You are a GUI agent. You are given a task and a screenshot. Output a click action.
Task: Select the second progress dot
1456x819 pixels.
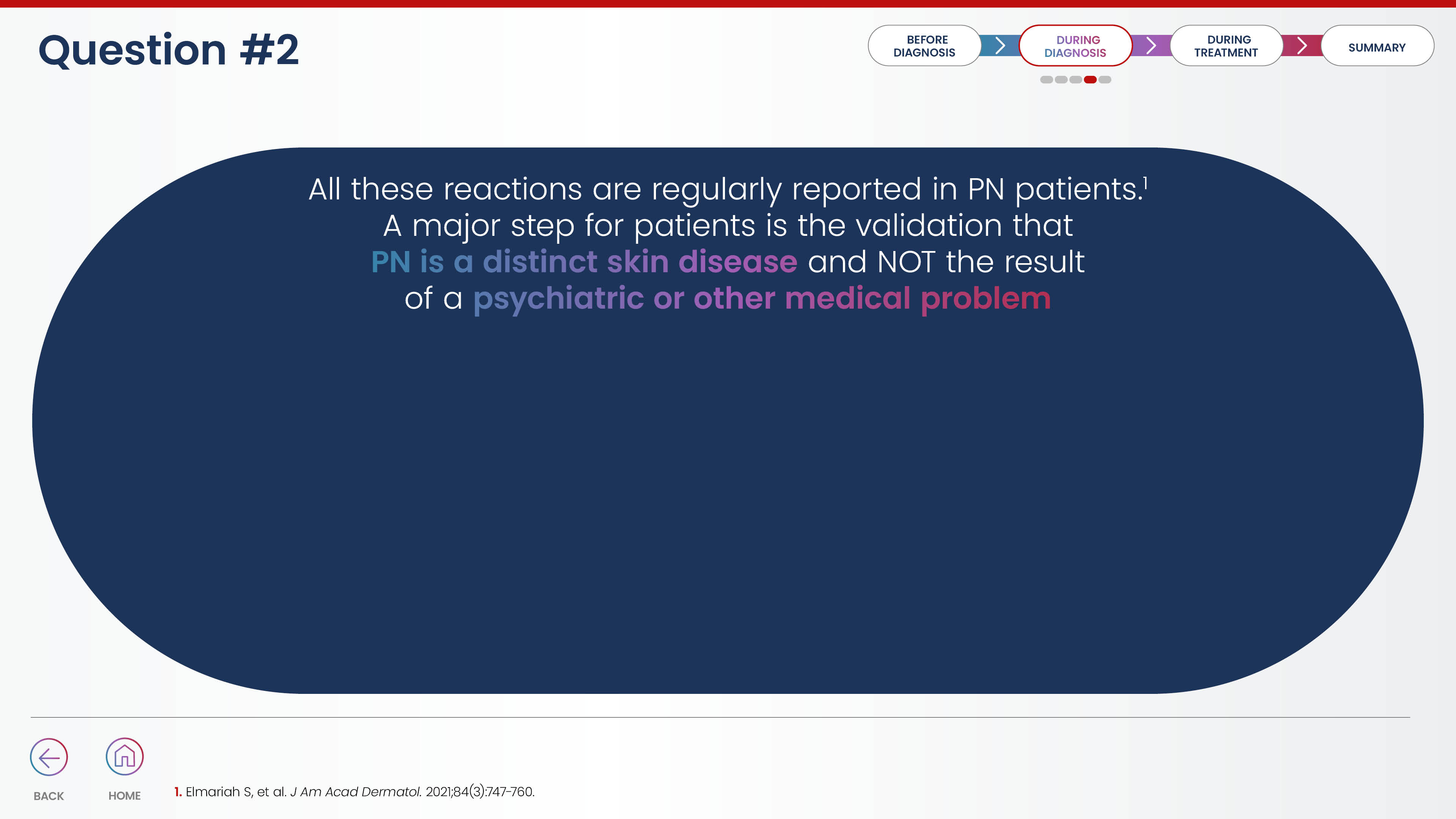pyautogui.click(x=1061, y=80)
